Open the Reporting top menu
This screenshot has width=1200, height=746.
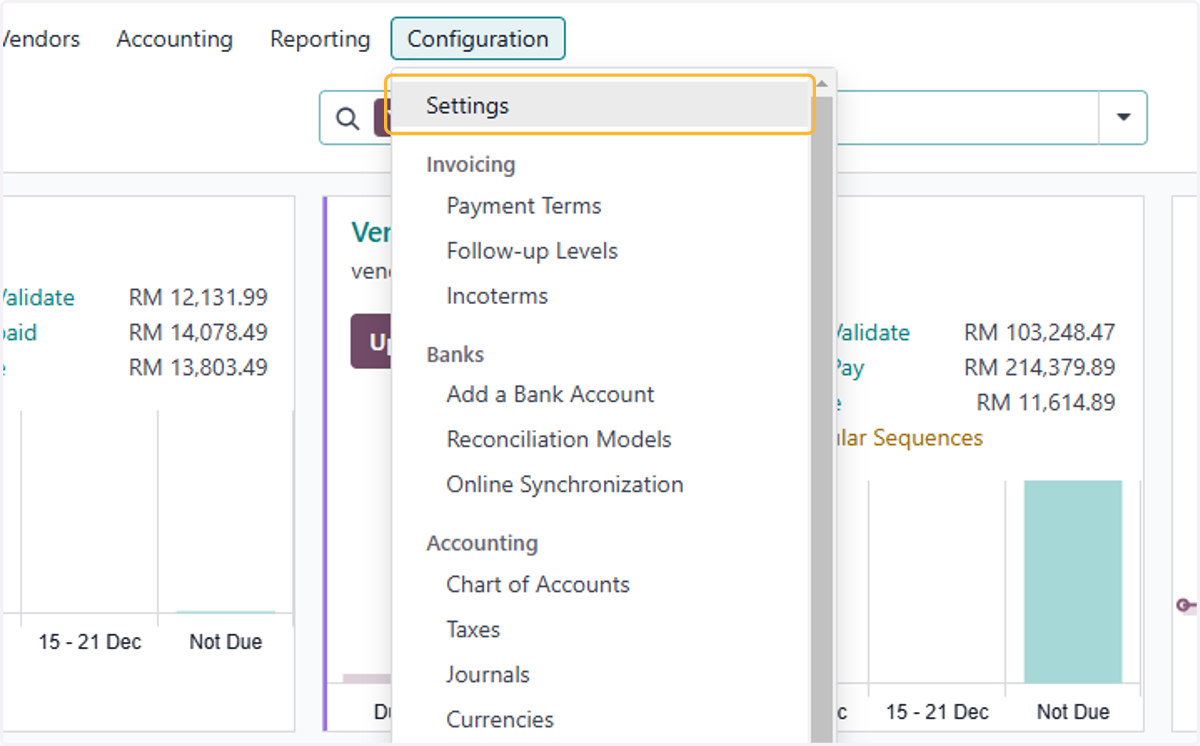pyautogui.click(x=320, y=39)
